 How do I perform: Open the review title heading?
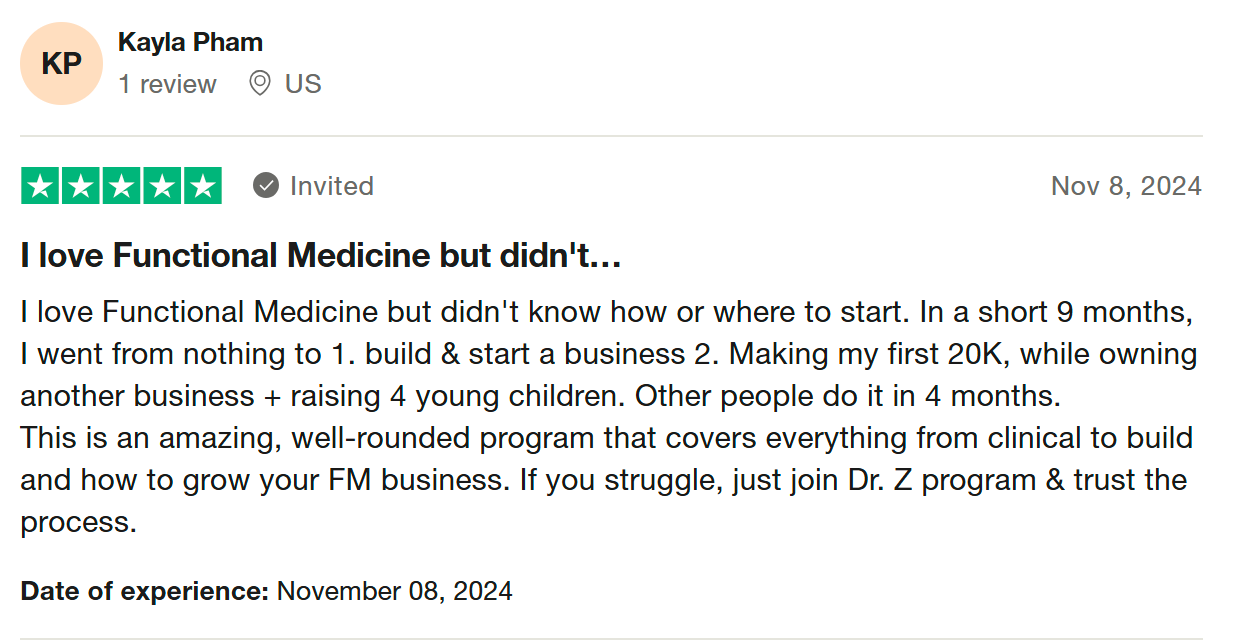[x=321, y=256]
